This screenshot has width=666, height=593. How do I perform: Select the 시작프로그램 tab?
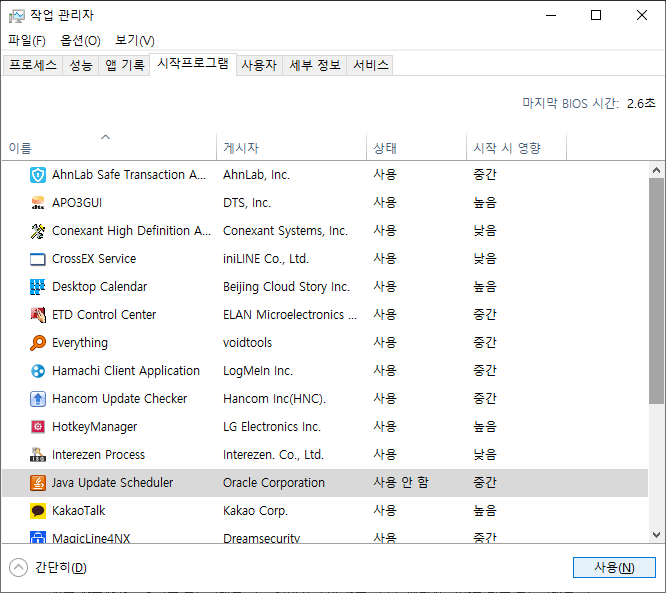[x=193, y=64]
